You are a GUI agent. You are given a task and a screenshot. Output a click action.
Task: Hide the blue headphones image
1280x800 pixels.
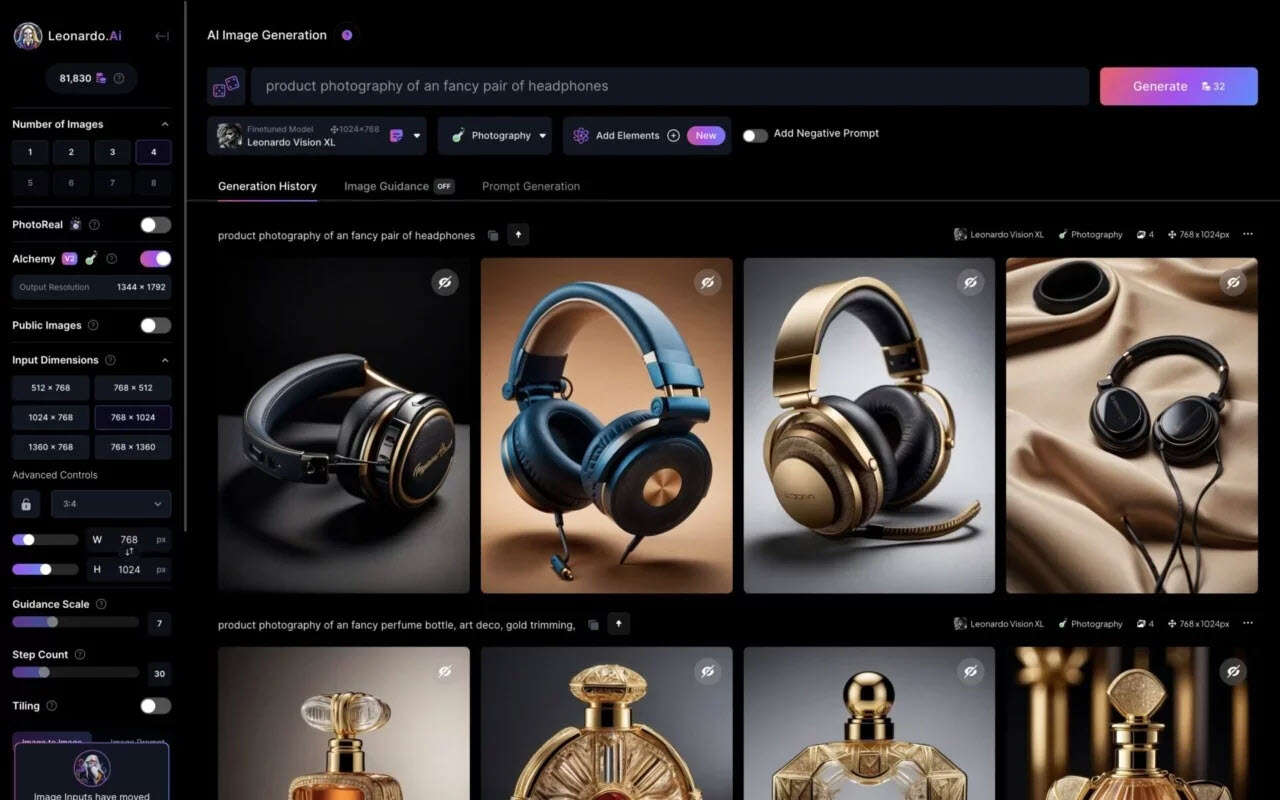click(708, 282)
